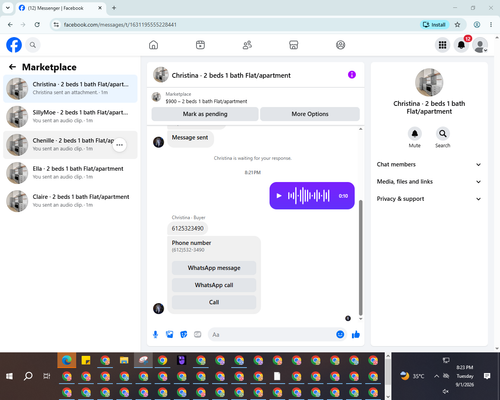The width and height of the screenshot is (500, 400).
Task: Choose a sticker icon
Action: click(184, 334)
